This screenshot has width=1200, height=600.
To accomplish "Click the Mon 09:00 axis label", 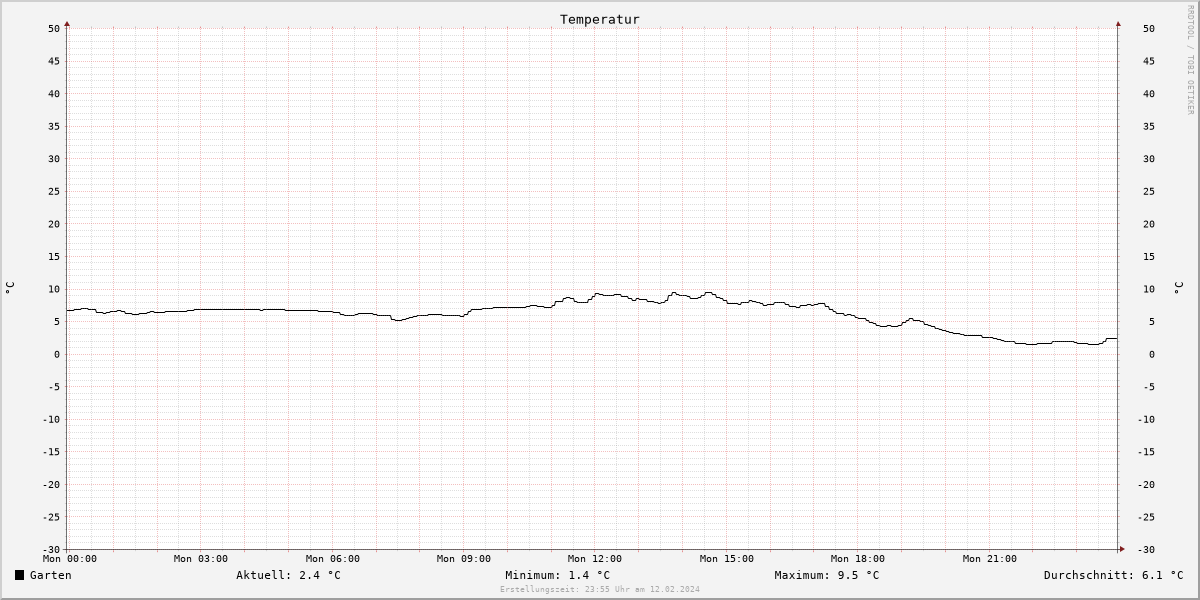I will click(x=464, y=559).
